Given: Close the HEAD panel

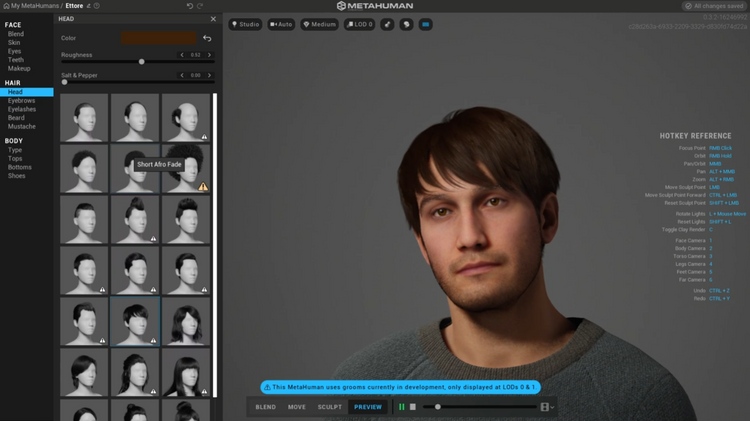Looking at the screenshot, I should click(x=213, y=19).
